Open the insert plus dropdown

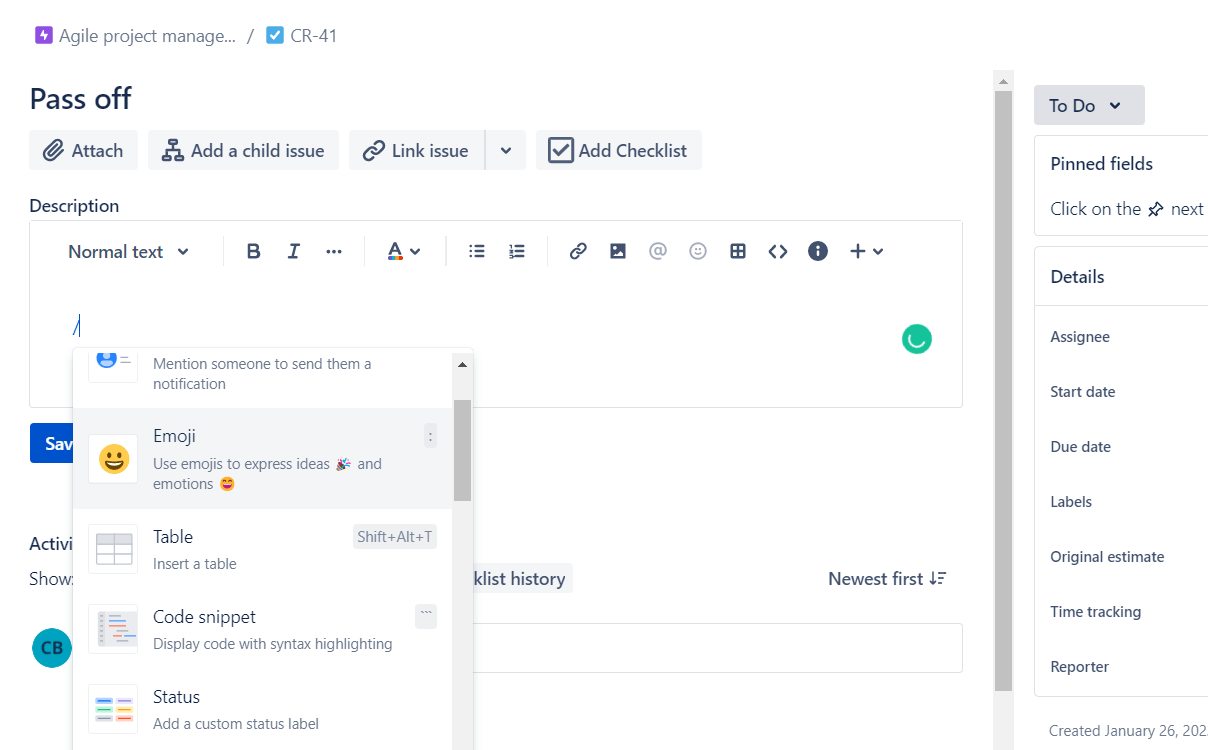[866, 252]
